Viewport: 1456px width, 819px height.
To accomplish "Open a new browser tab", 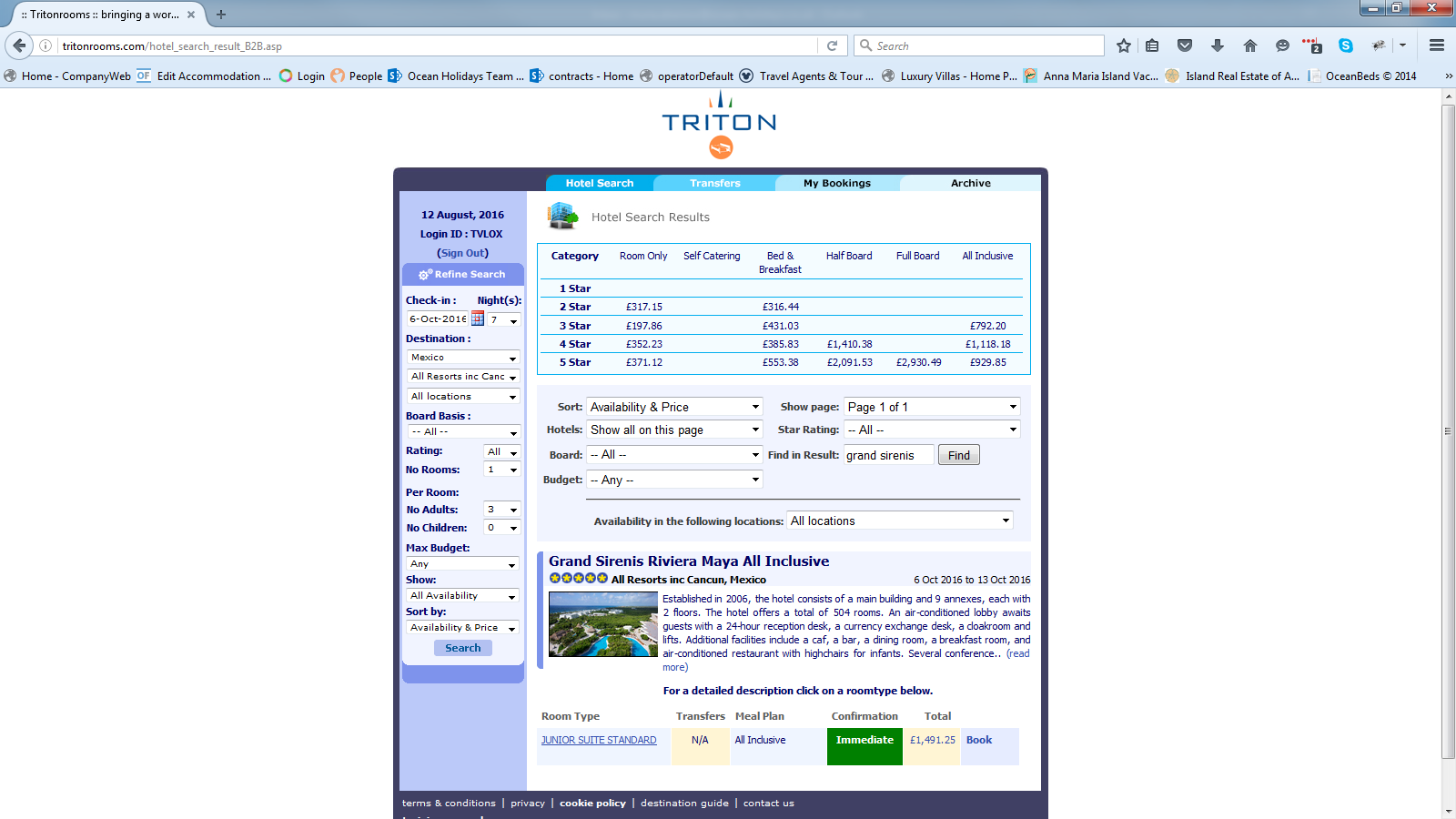I will tap(221, 15).
